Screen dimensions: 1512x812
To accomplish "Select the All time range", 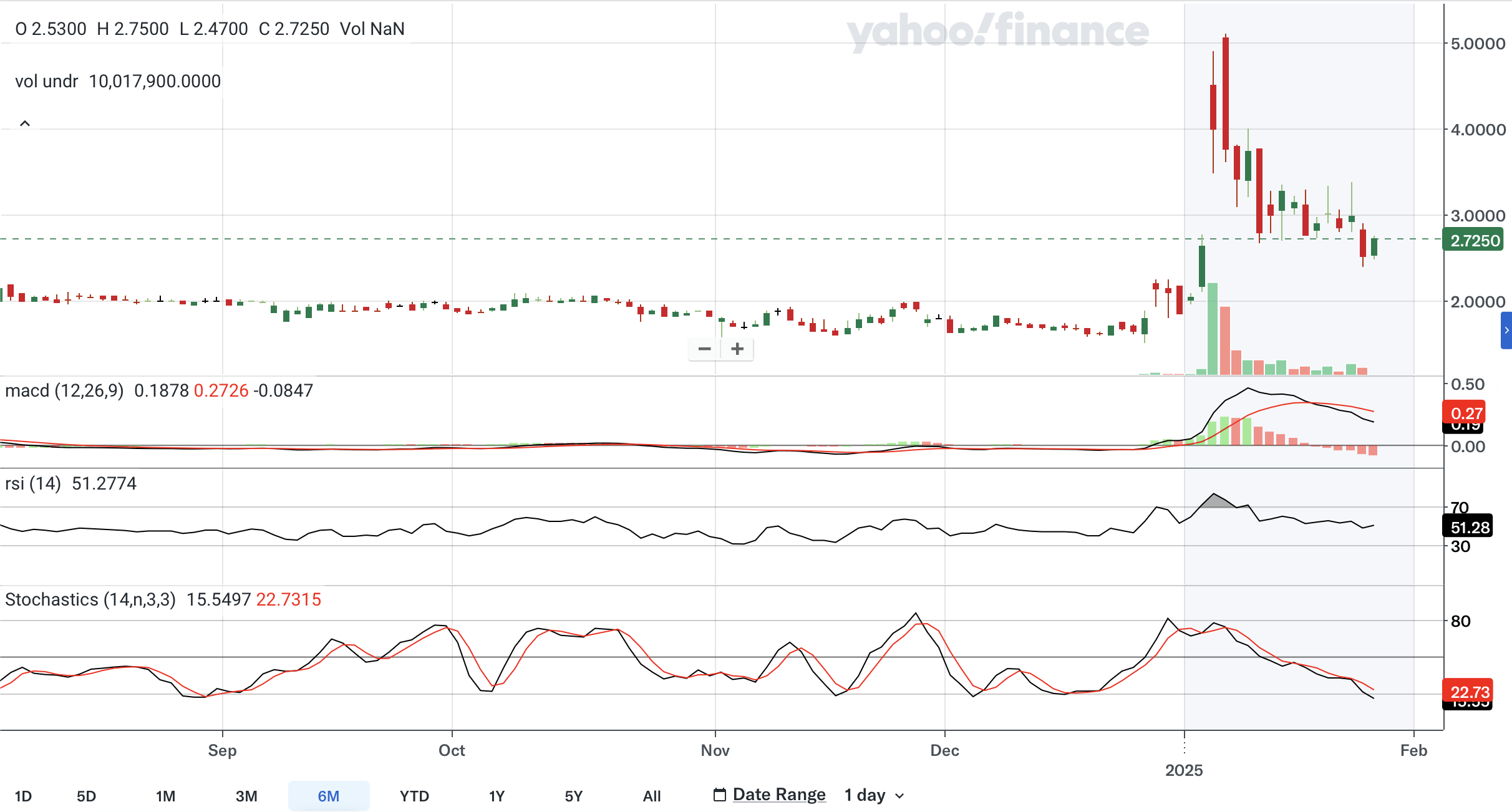I will point(652,796).
